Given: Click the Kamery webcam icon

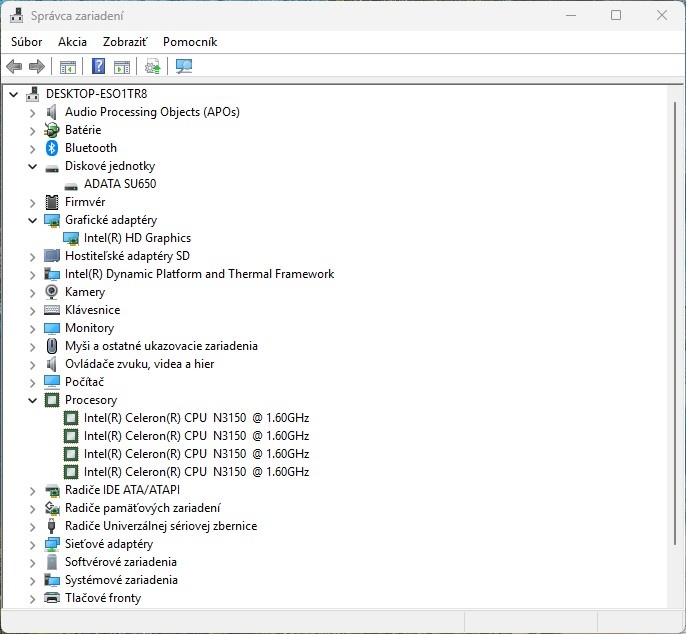Looking at the screenshot, I should pos(52,292).
